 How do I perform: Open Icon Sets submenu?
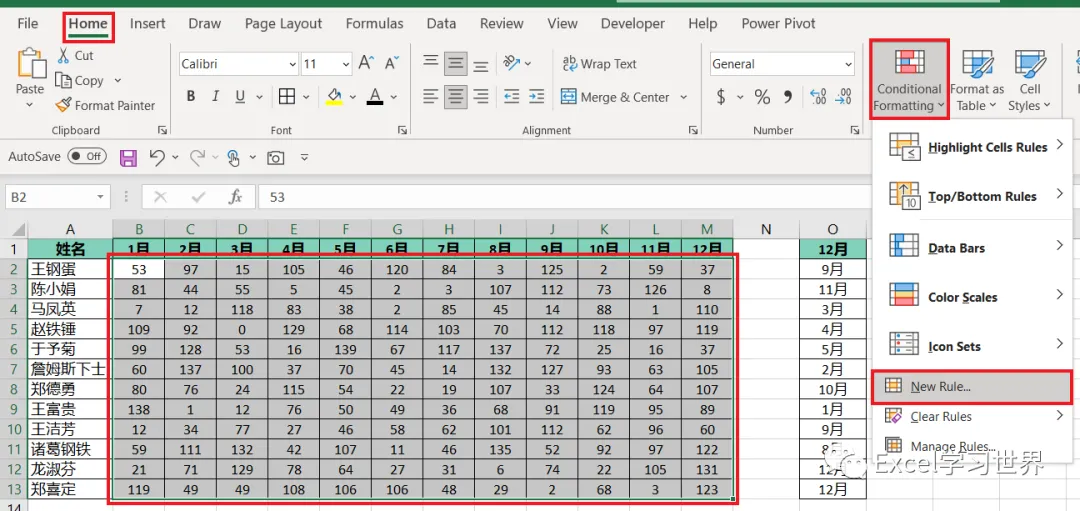click(973, 346)
